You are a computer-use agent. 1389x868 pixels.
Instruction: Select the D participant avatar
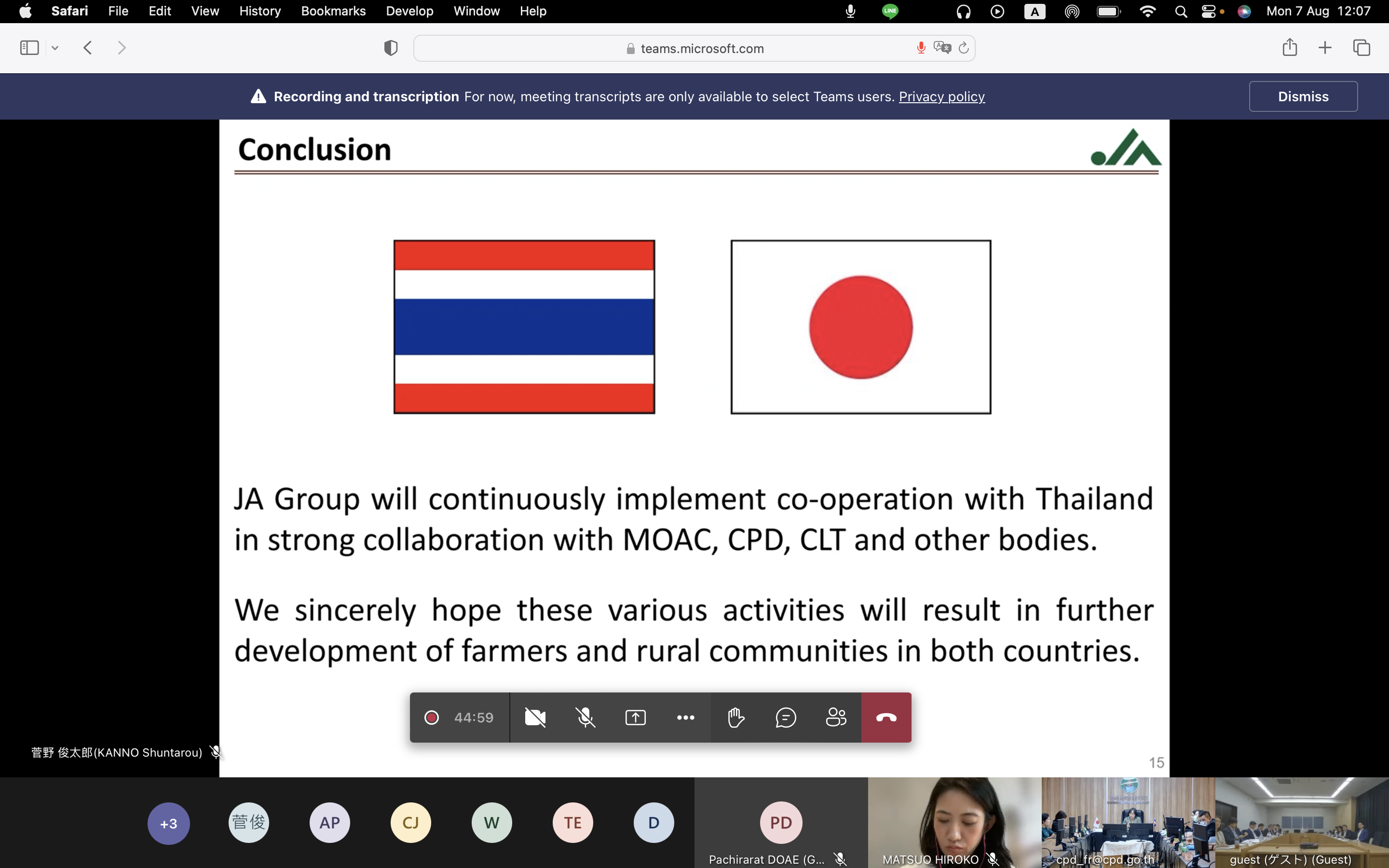[x=654, y=823]
